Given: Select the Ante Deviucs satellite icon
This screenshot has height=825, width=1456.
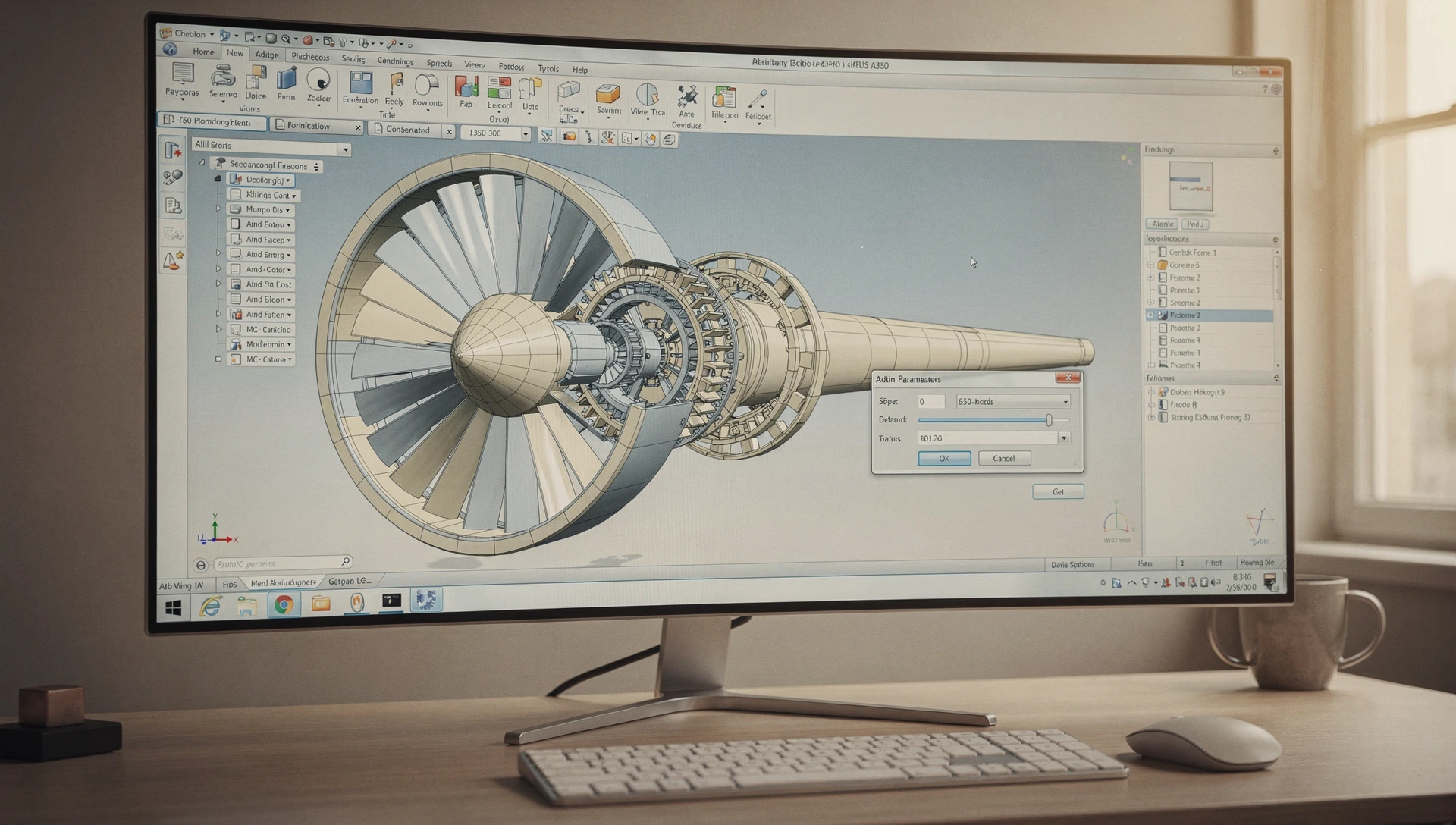Looking at the screenshot, I should 687,97.
